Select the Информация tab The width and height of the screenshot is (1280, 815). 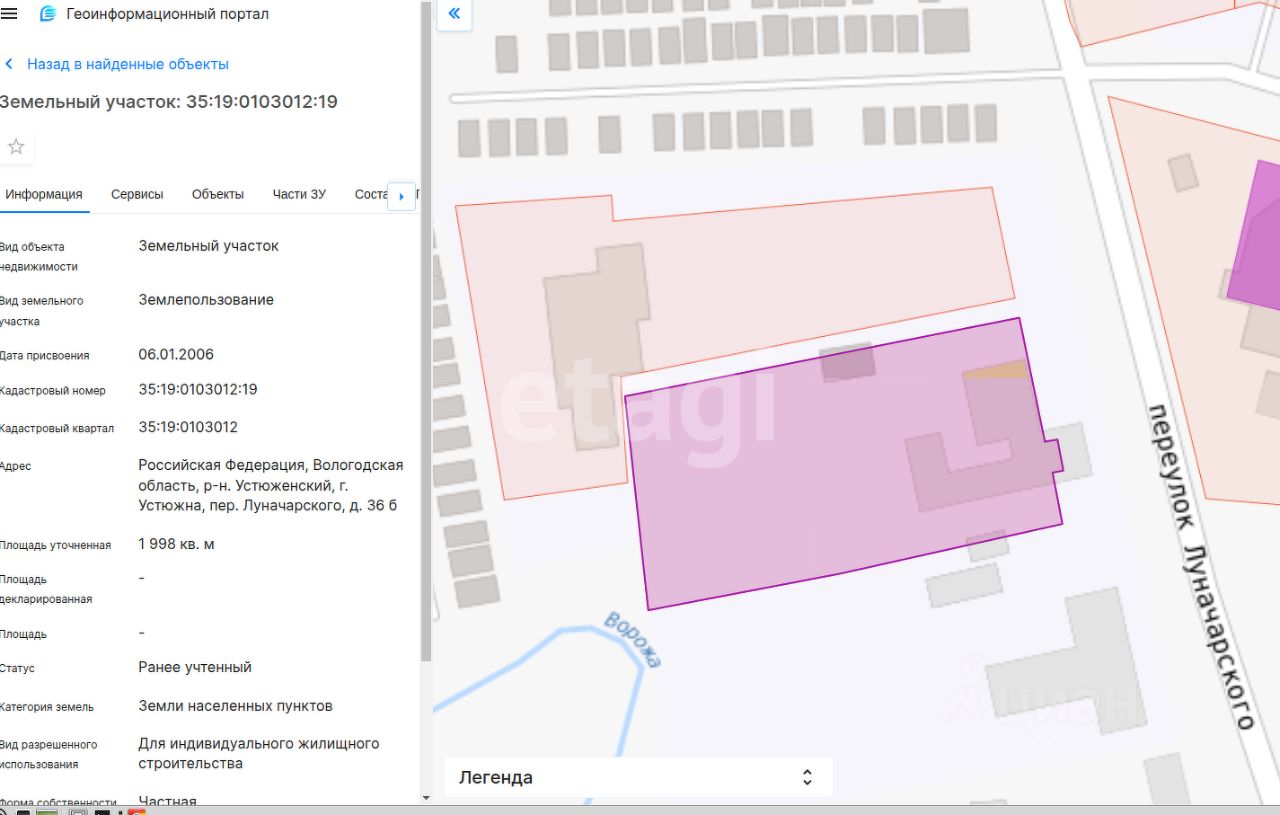(44, 194)
